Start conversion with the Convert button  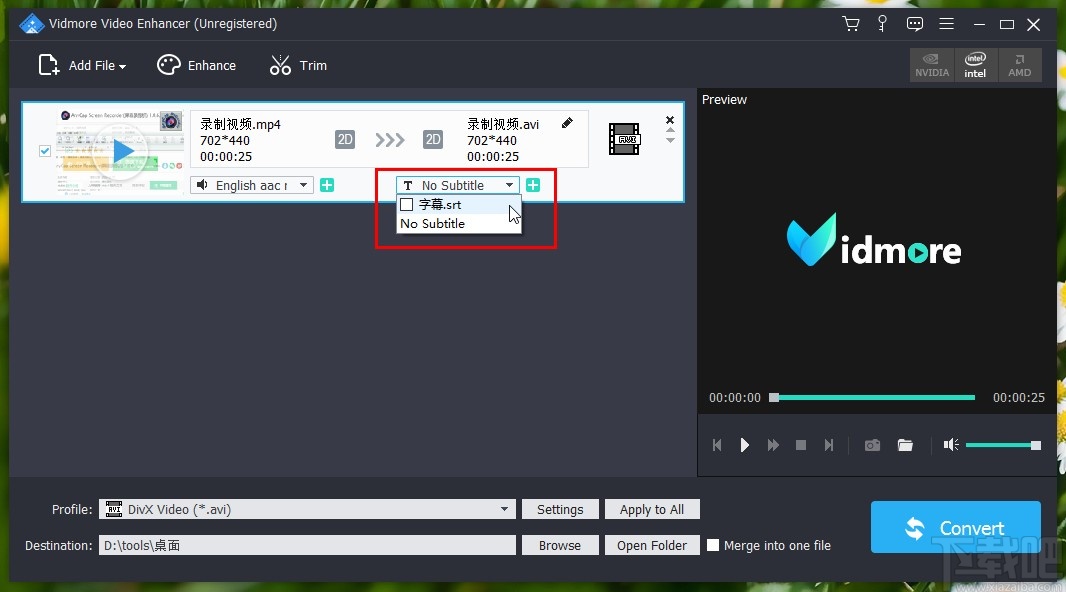[x=955, y=527]
